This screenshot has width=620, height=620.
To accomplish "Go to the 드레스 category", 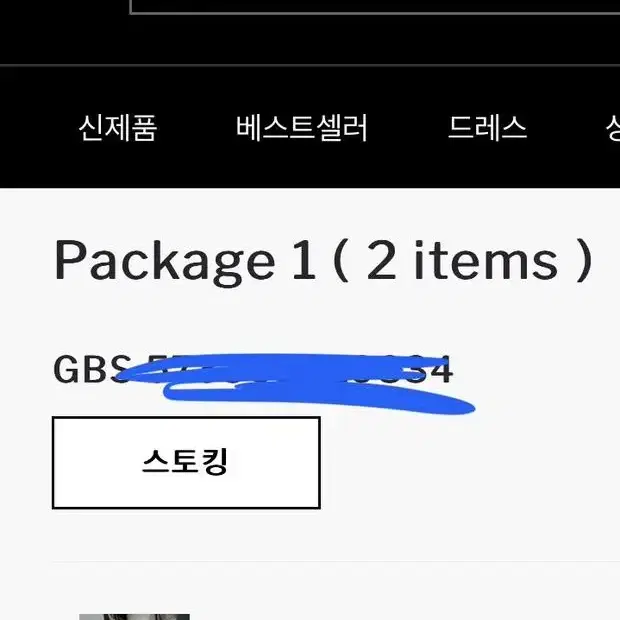I will [x=487, y=128].
